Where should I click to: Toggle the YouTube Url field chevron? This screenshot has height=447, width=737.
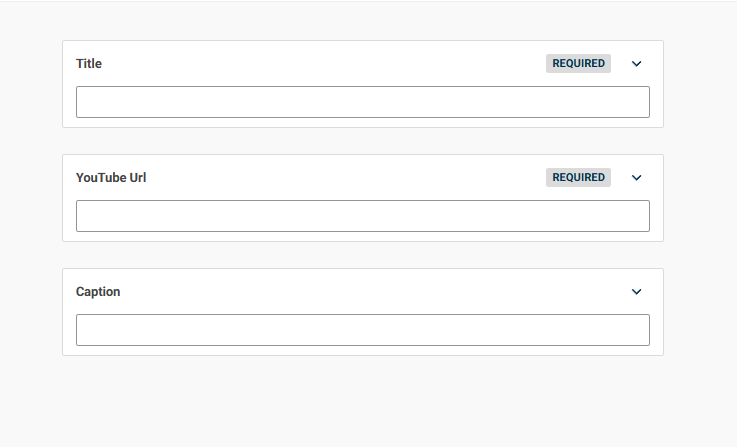pos(636,178)
